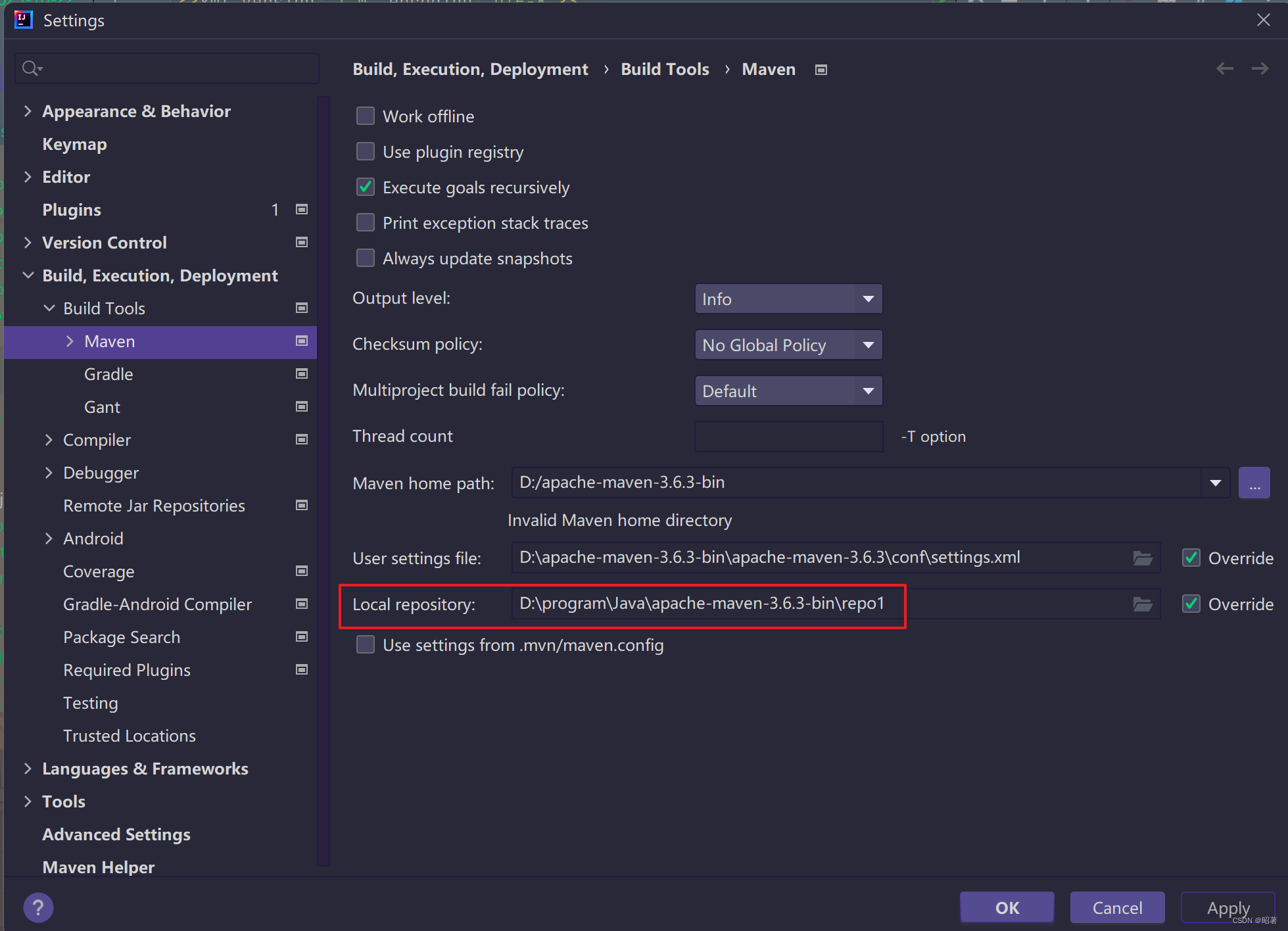Open Advanced Settings page

point(116,834)
